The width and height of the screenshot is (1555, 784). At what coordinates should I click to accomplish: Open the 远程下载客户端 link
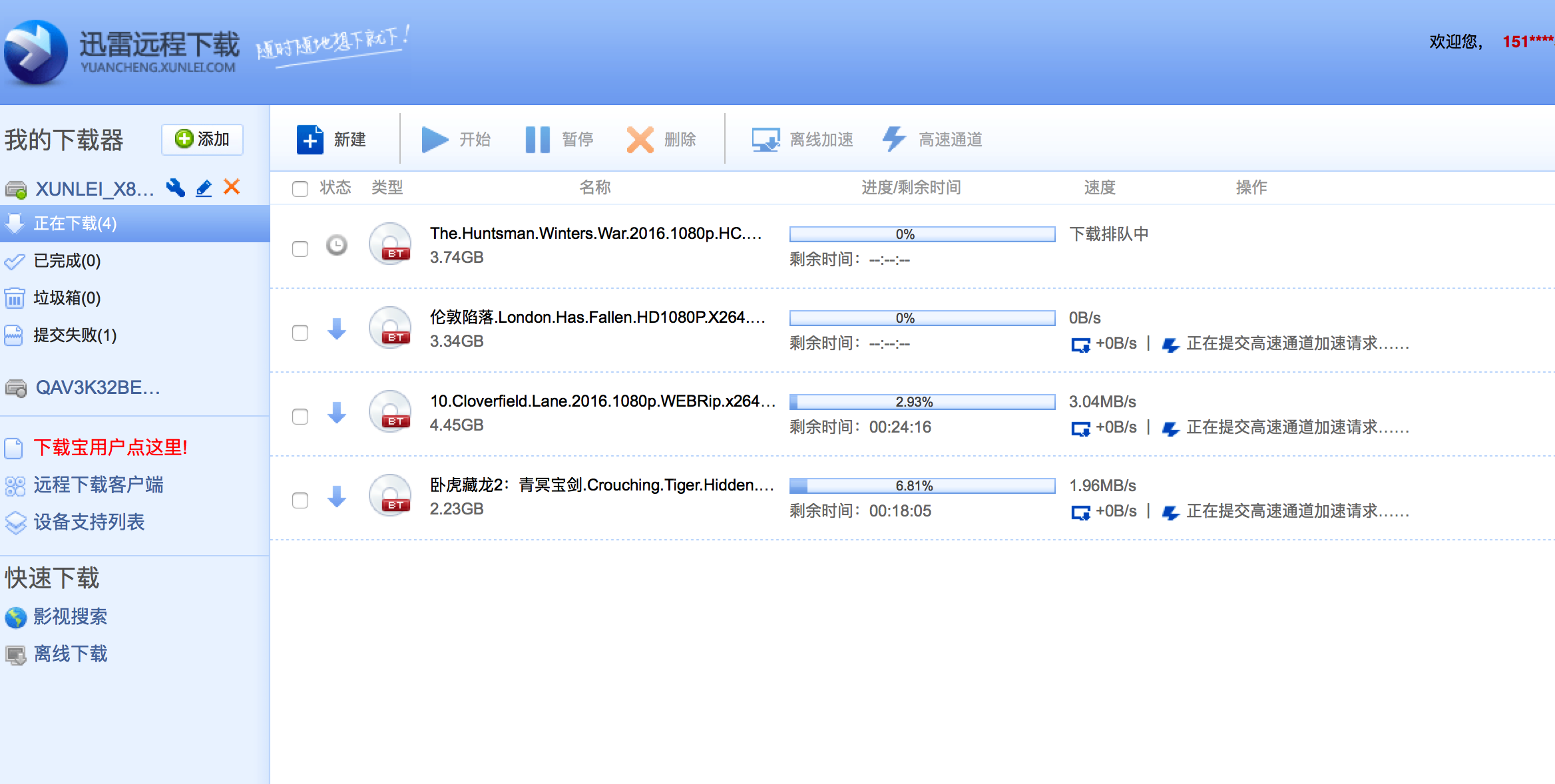click(99, 485)
